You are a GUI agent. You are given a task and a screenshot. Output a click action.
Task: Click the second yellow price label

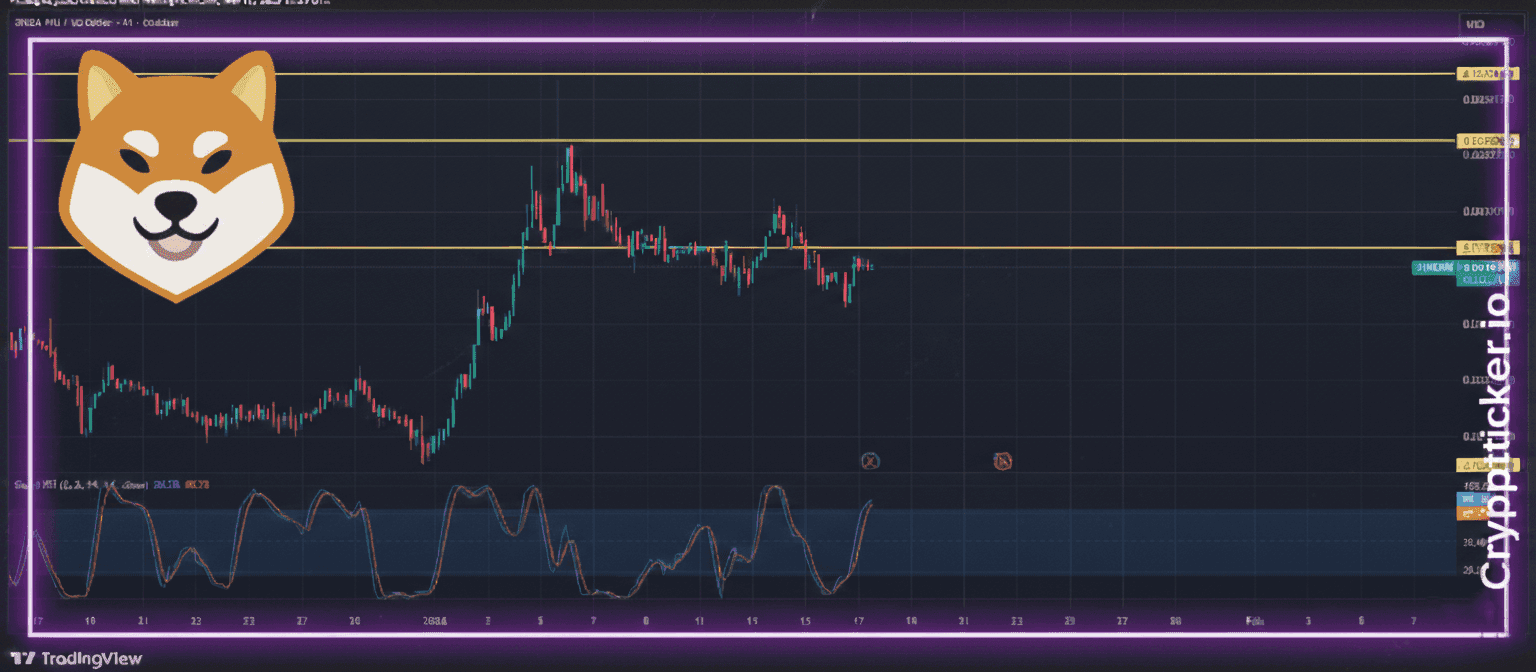click(1487, 141)
